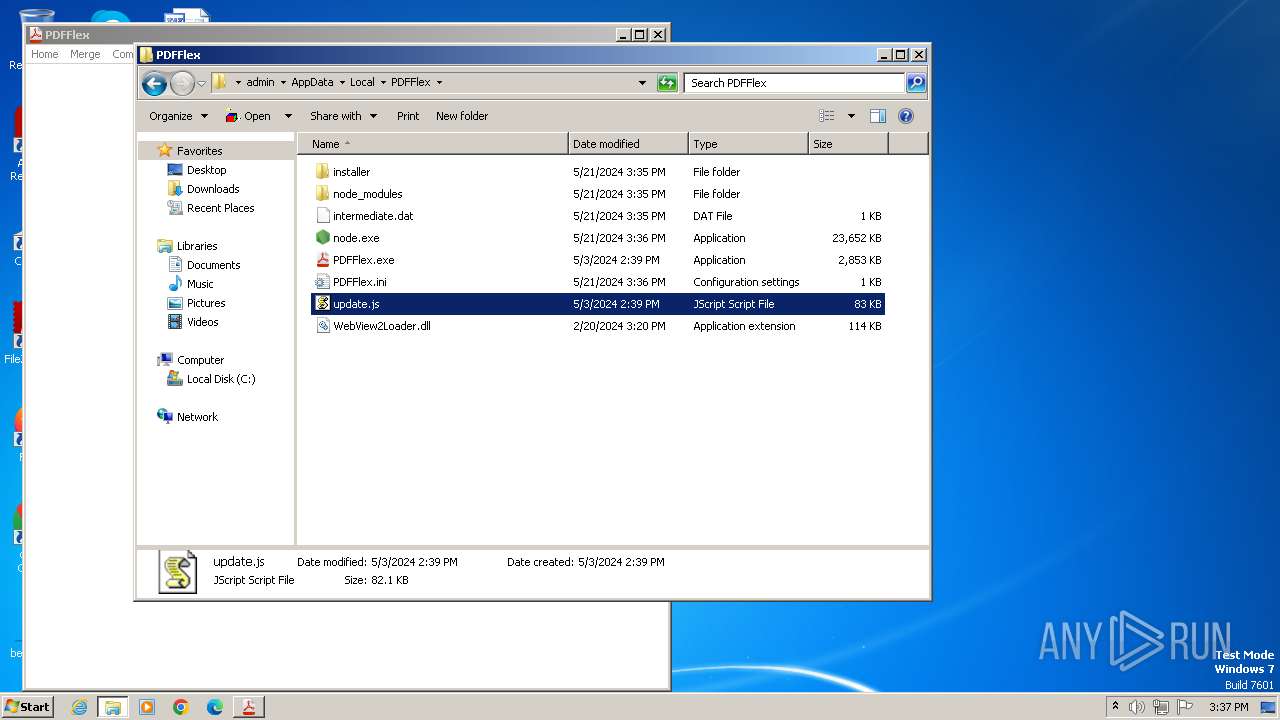Open the recent locations dropdown beside Forward
Screen dimensions: 1280x720
201,83
